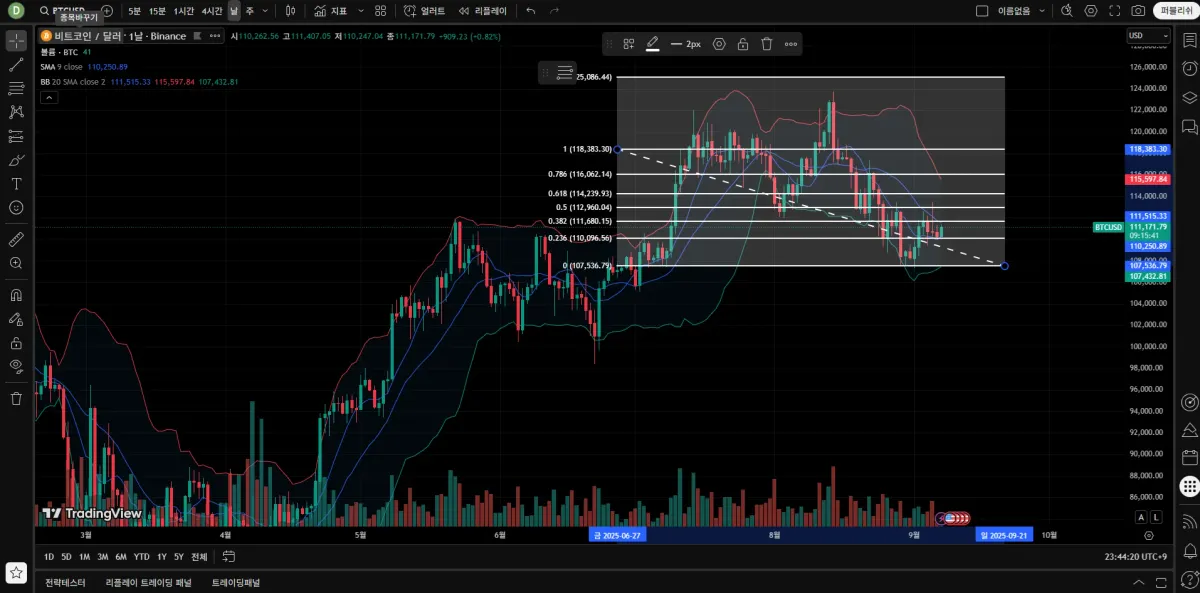Toggle lock on the selected Fibonacci drawing

click(743, 44)
